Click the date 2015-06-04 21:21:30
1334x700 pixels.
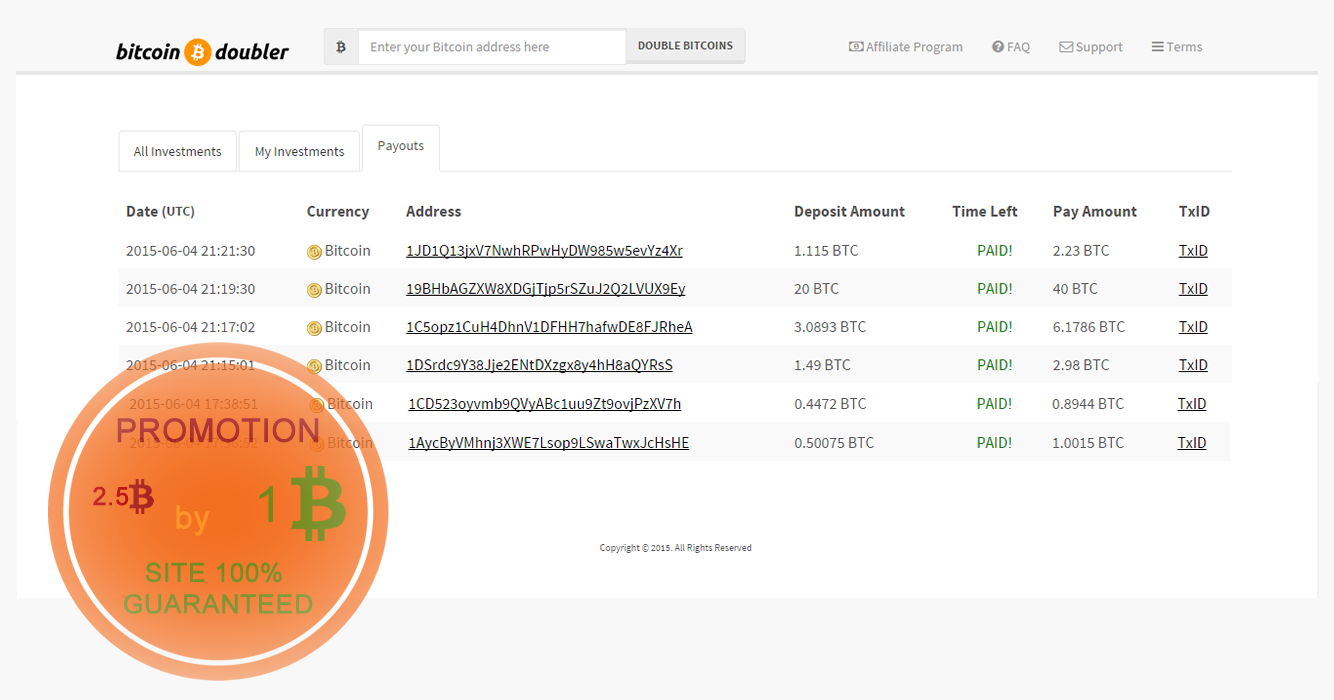point(190,251)
